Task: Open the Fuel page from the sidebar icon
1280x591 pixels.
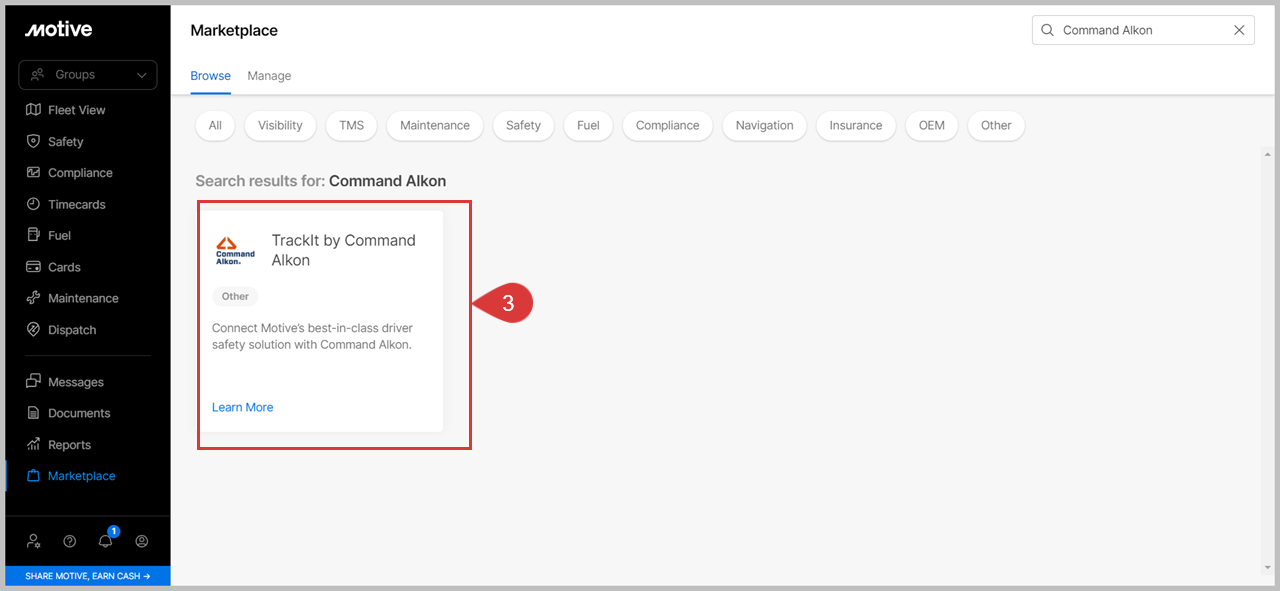Action: pos(33,236)
